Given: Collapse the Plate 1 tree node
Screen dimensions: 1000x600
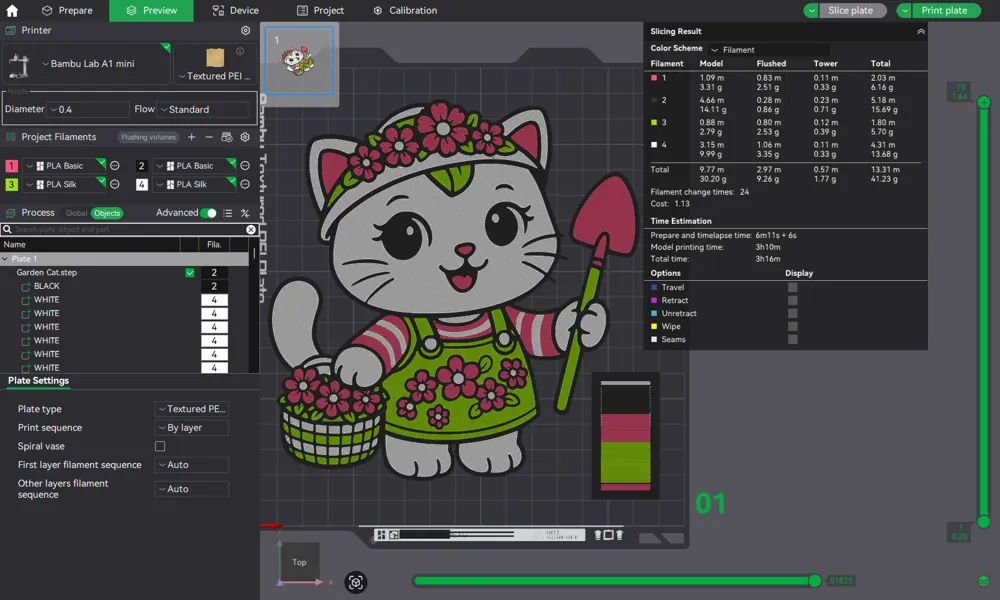Looking at the screenshot, I should (x=5, y=259).
